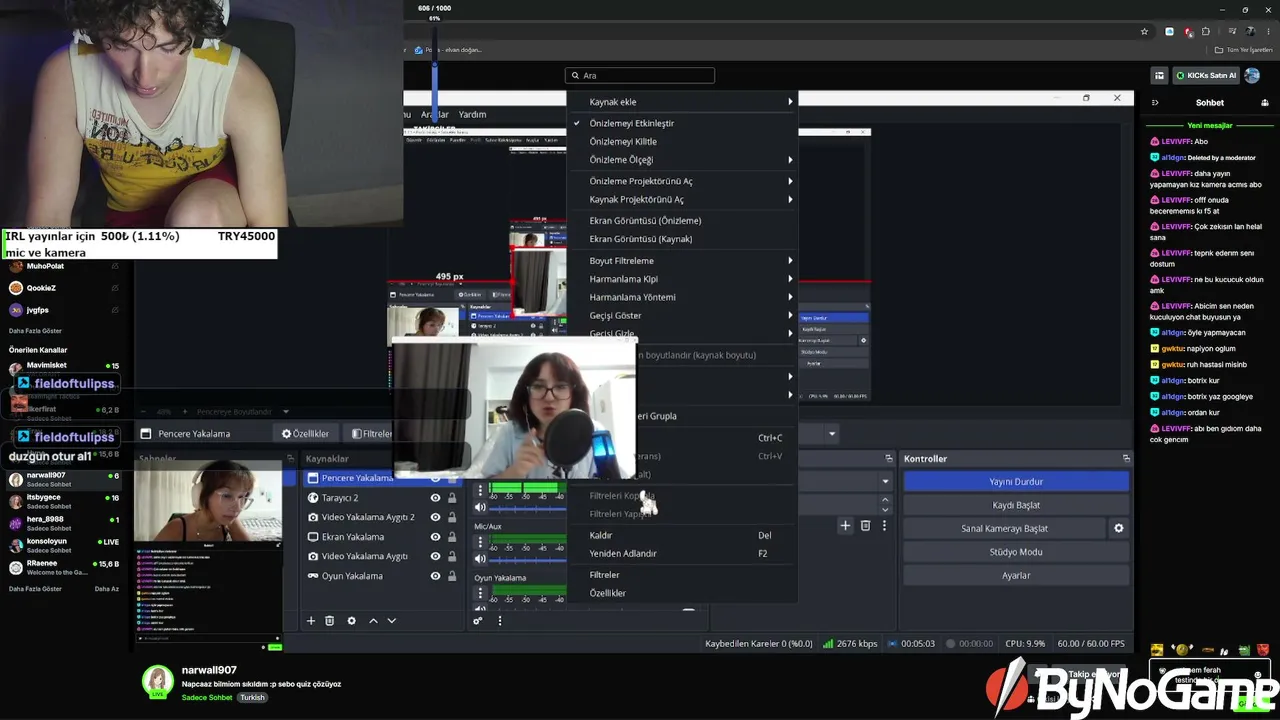
Task: Open advanced audio properties gears icon
Action: 478,621
